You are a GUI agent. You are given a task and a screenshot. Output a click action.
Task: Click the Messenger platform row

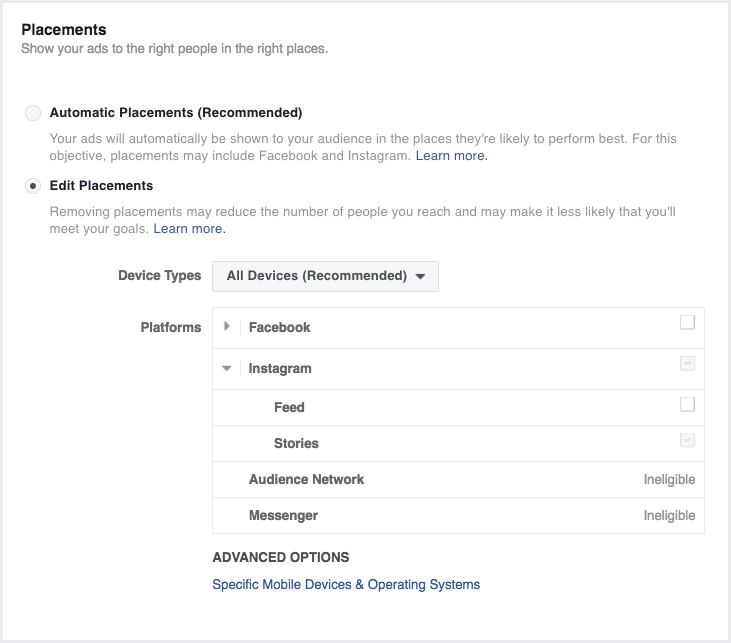283,515
